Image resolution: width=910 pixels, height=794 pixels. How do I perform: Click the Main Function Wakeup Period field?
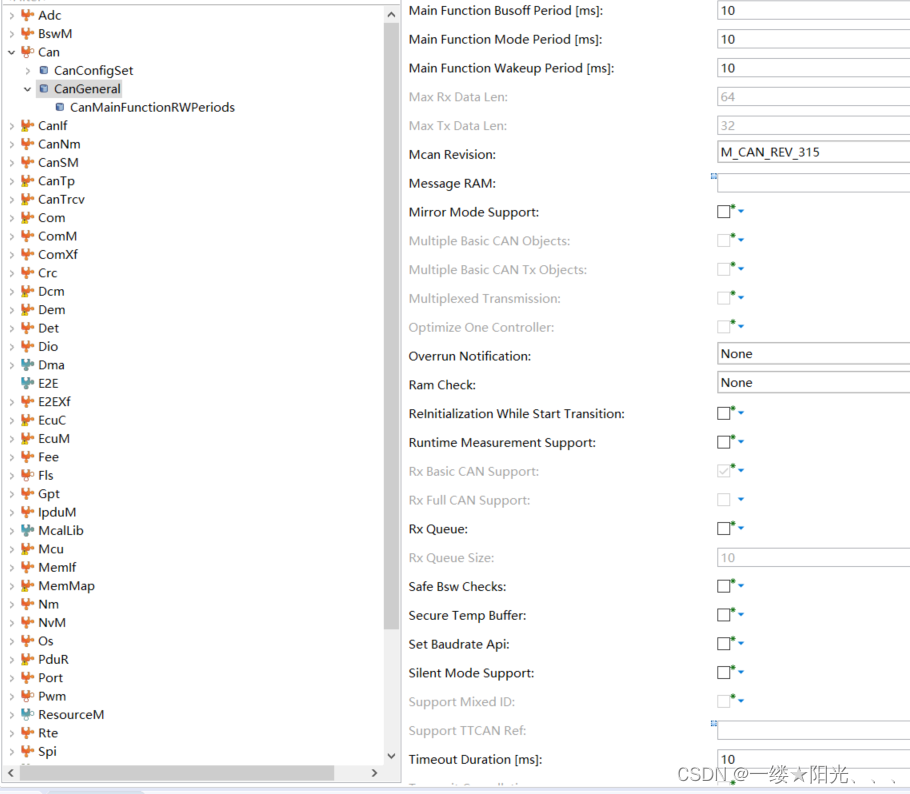click(812, 67)
